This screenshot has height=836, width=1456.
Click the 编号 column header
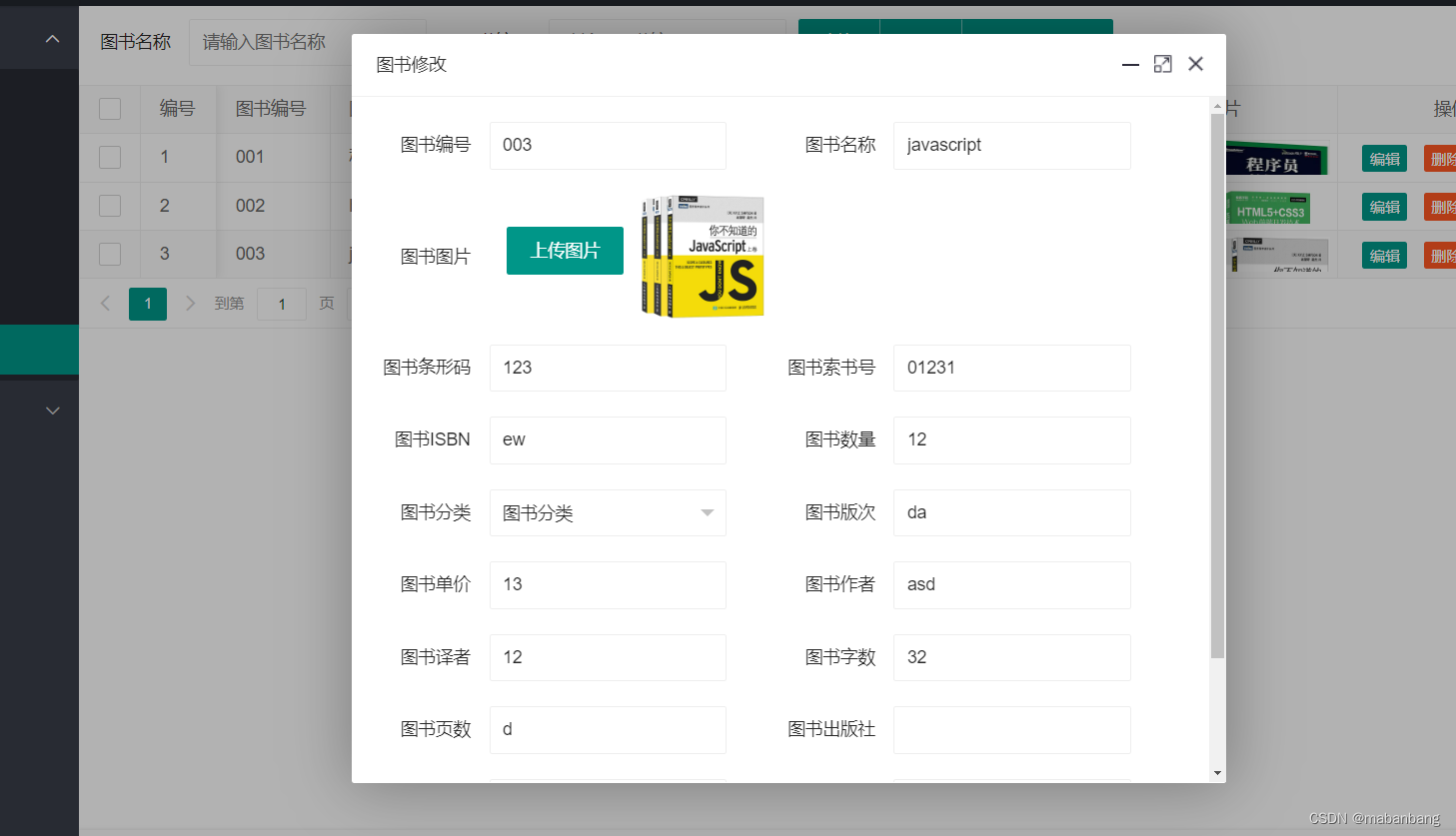[177, 109]
